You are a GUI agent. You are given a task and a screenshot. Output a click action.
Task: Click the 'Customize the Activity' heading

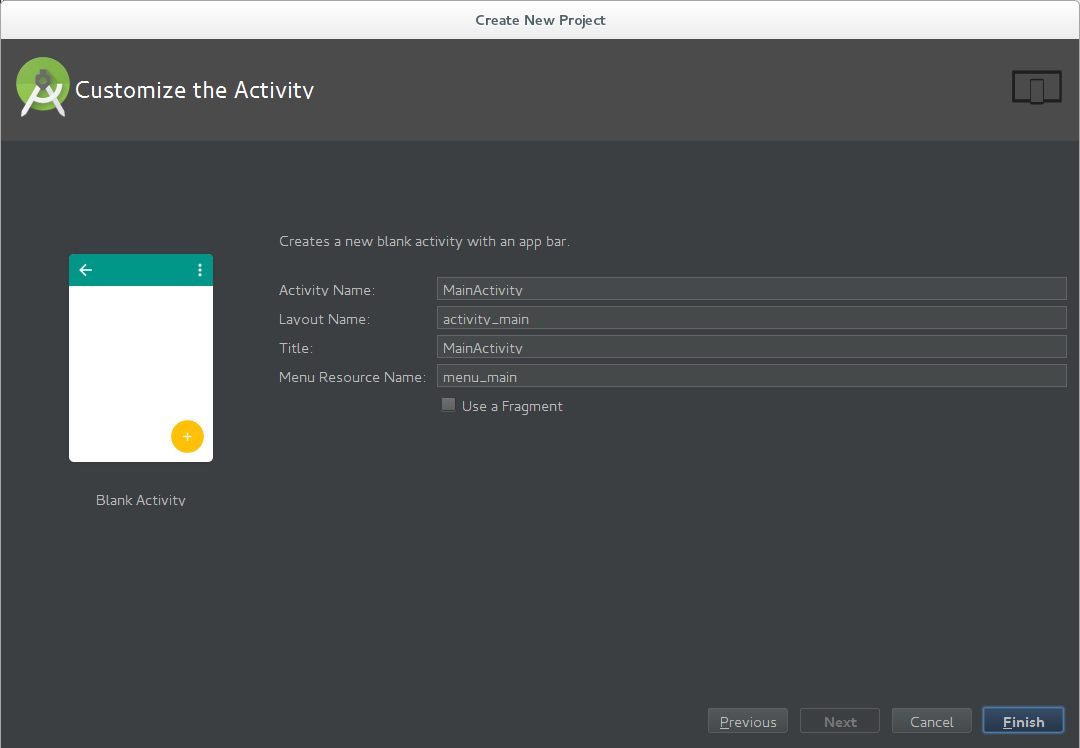[x=194, y=90]
